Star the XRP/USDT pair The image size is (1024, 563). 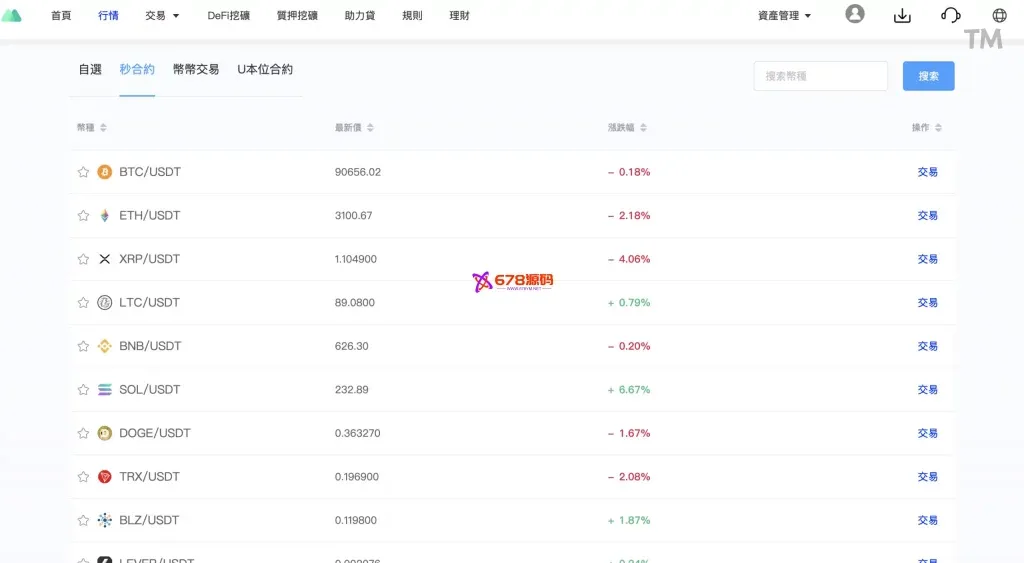point(83,259)
